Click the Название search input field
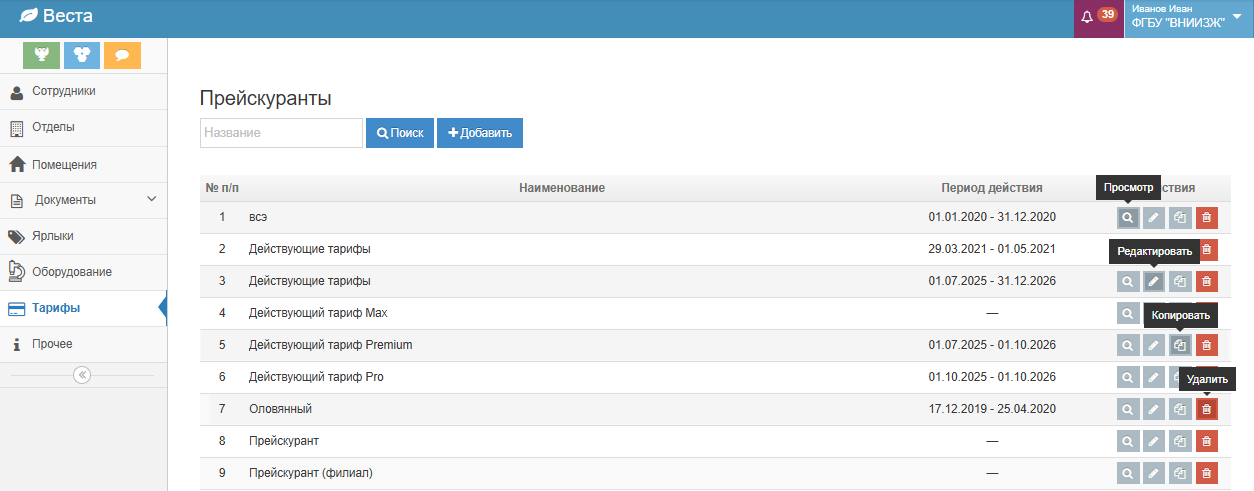 pos(281,133)
